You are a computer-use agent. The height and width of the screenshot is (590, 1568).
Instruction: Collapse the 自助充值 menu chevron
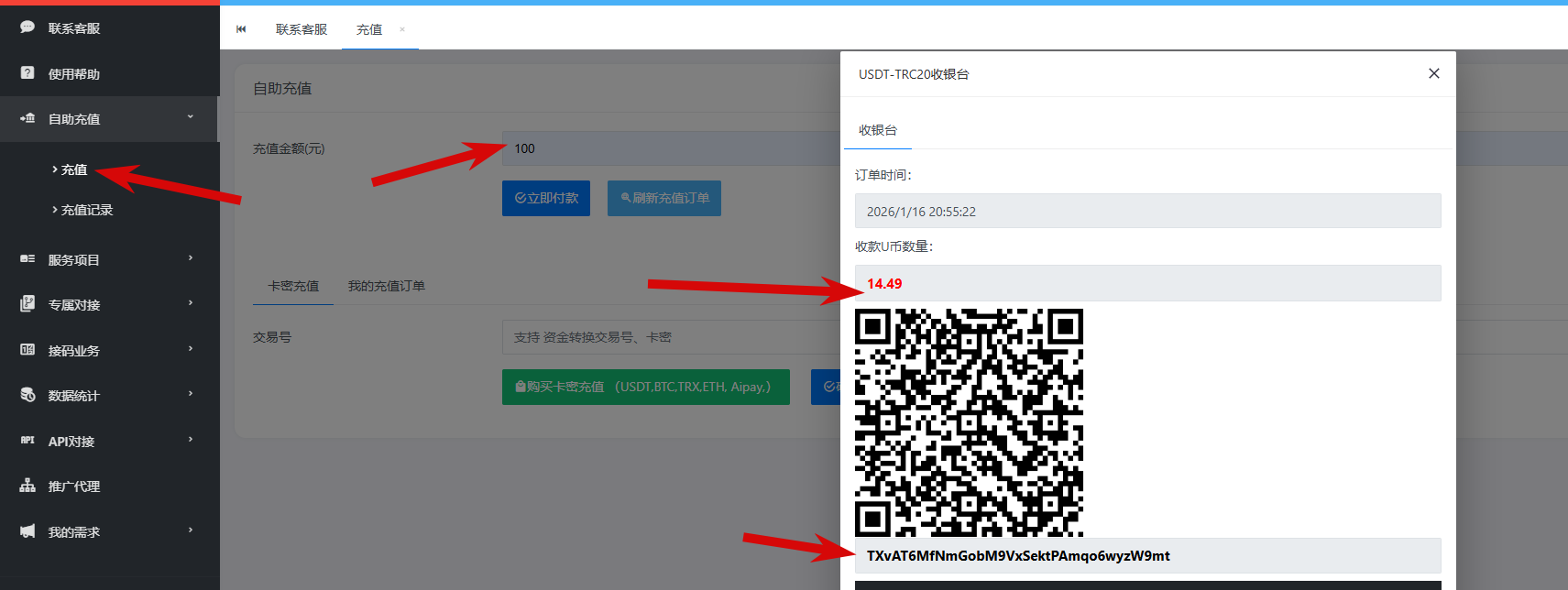(191, 117)
